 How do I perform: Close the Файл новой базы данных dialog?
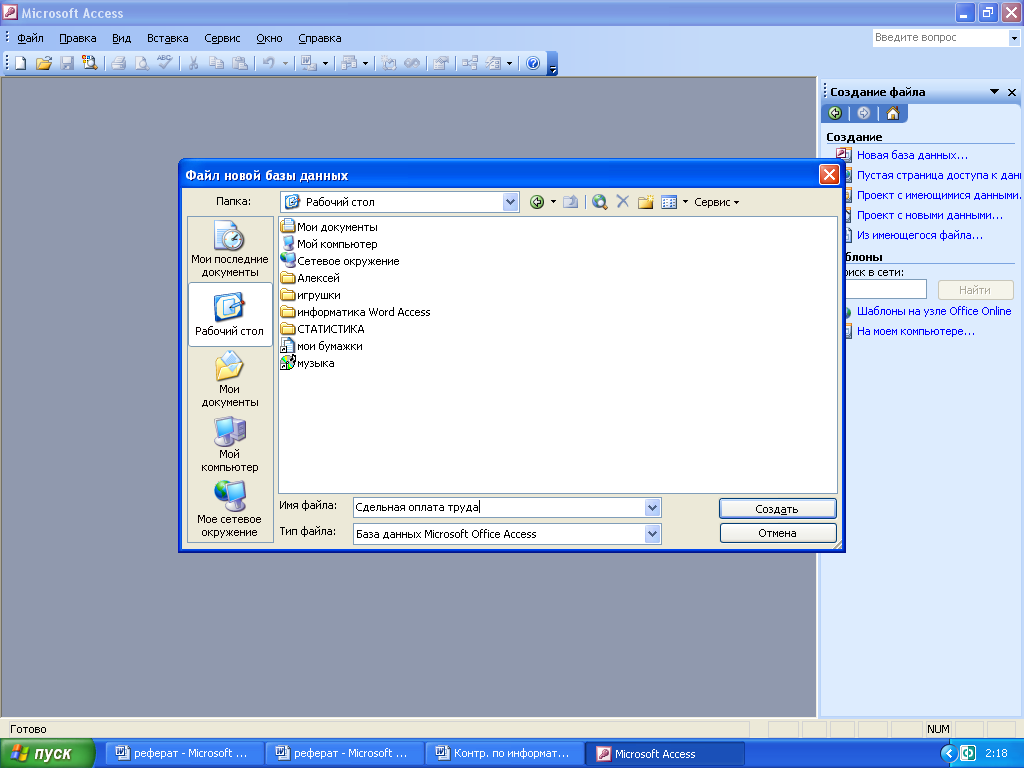(x=829, y=175)
